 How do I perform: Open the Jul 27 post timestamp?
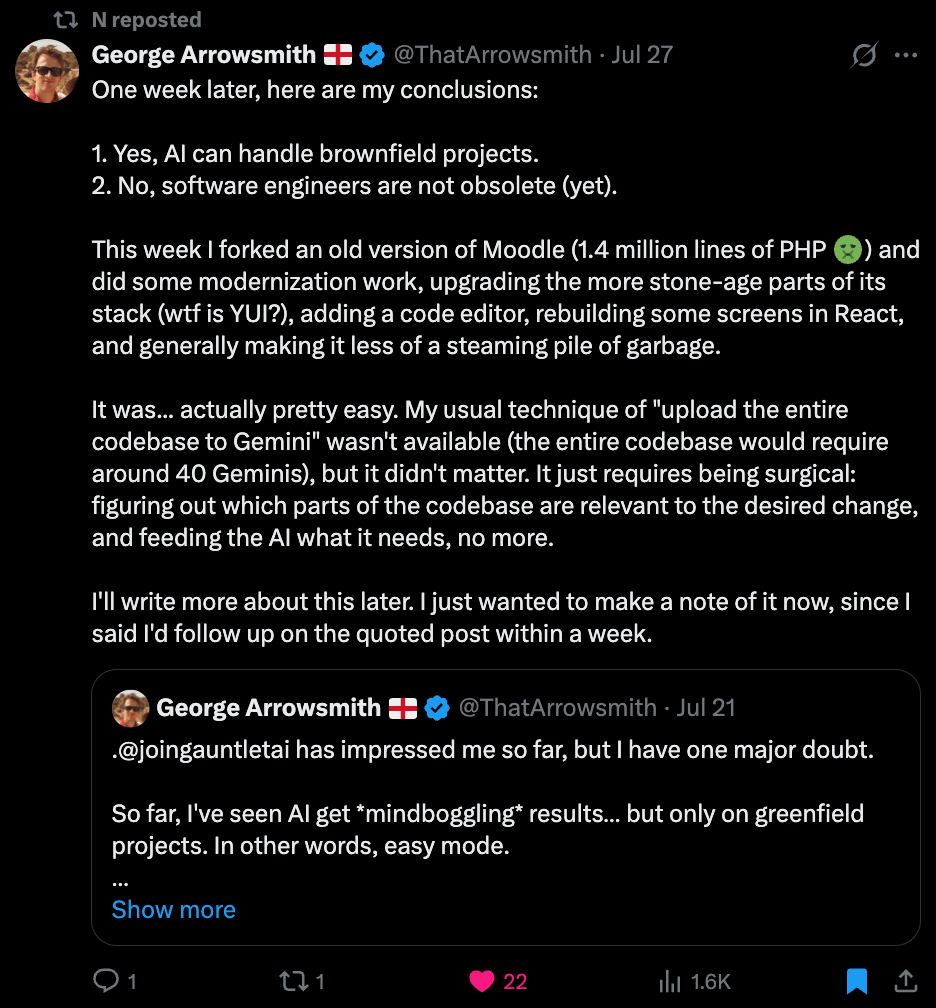tap(642, 54)
